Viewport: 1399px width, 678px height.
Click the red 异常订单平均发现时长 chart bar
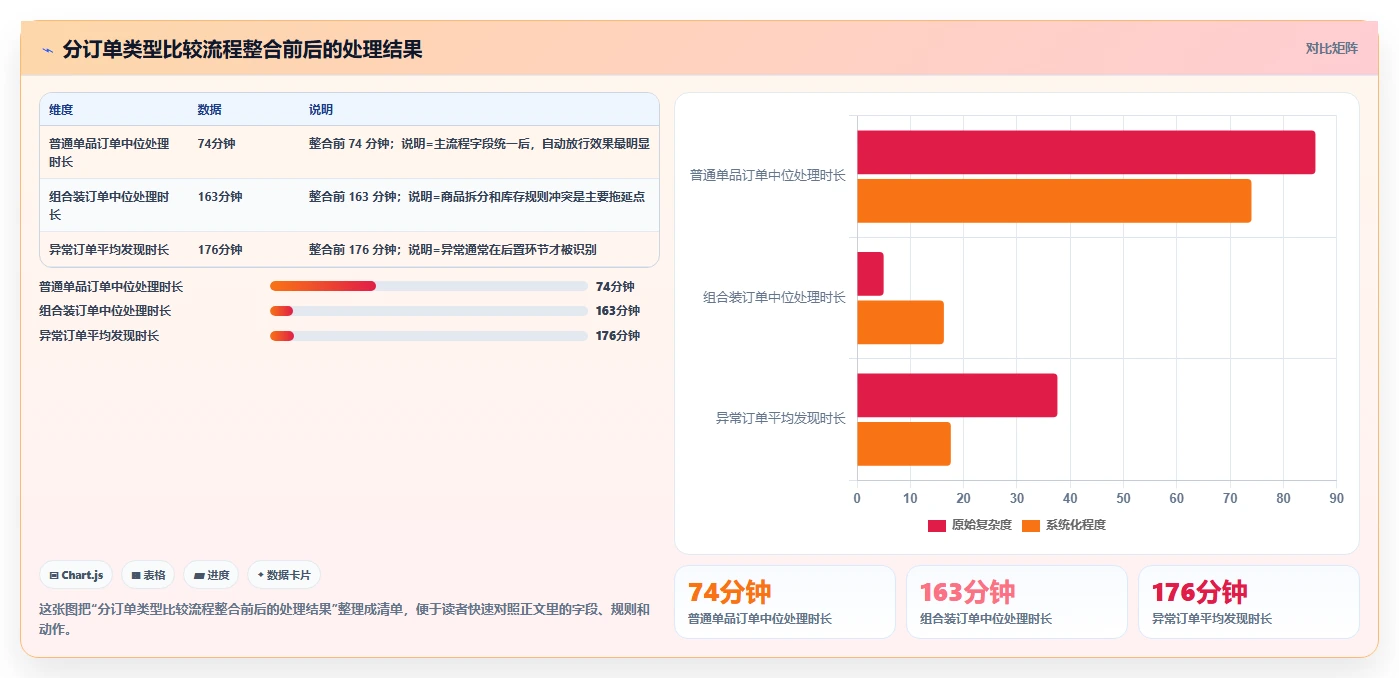pos(957,395)
